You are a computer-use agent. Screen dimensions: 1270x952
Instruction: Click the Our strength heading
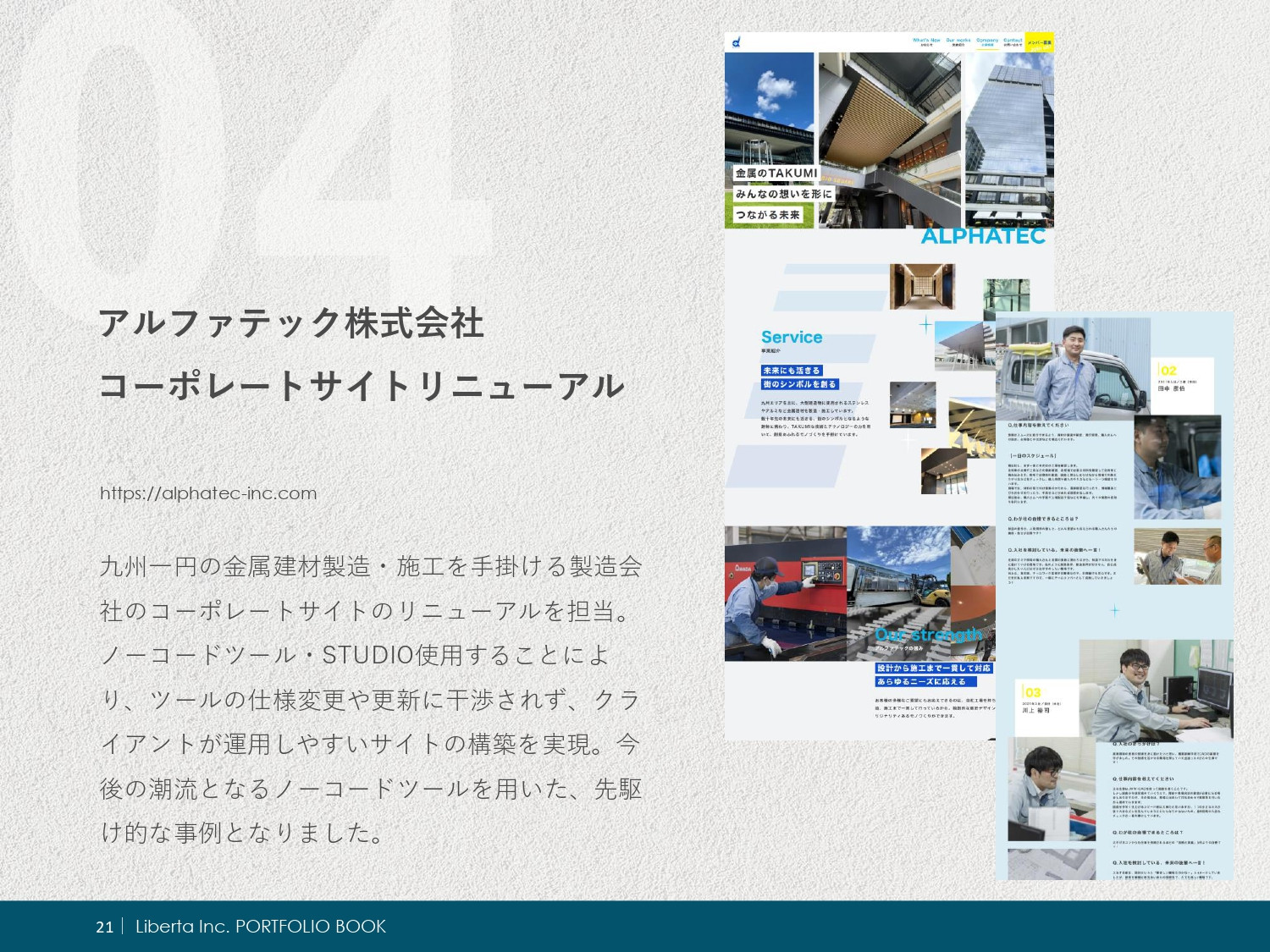click(x=928, y=635)
